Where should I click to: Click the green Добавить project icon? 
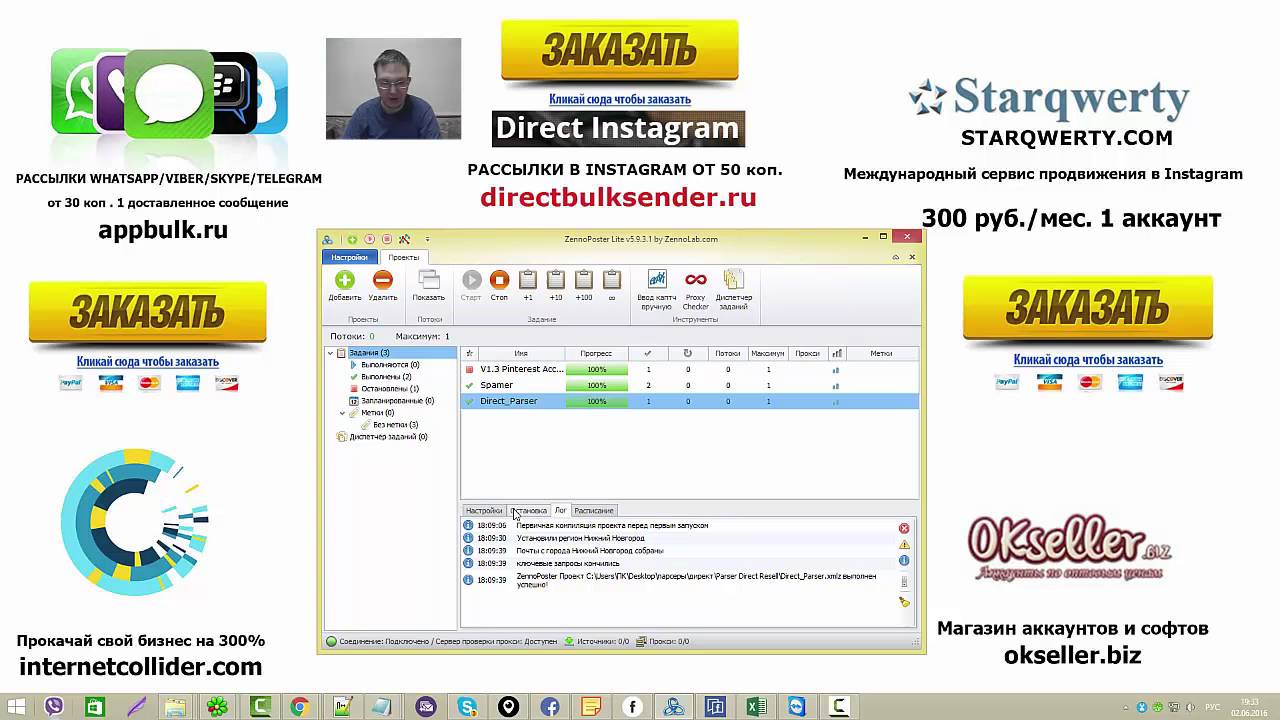[345, 281]
